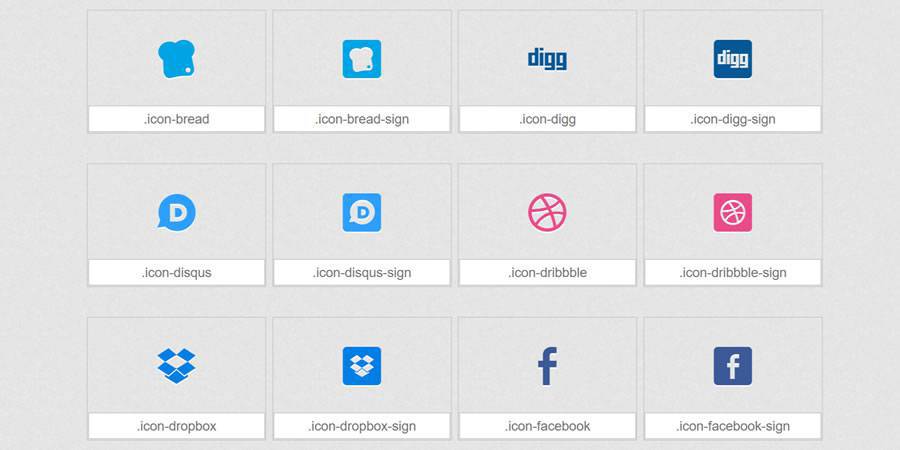Image resolution: width=900 pixels, height=450 pixels.
Task: Click the .icon-dropbox label
Action: [x=176, y=426]
